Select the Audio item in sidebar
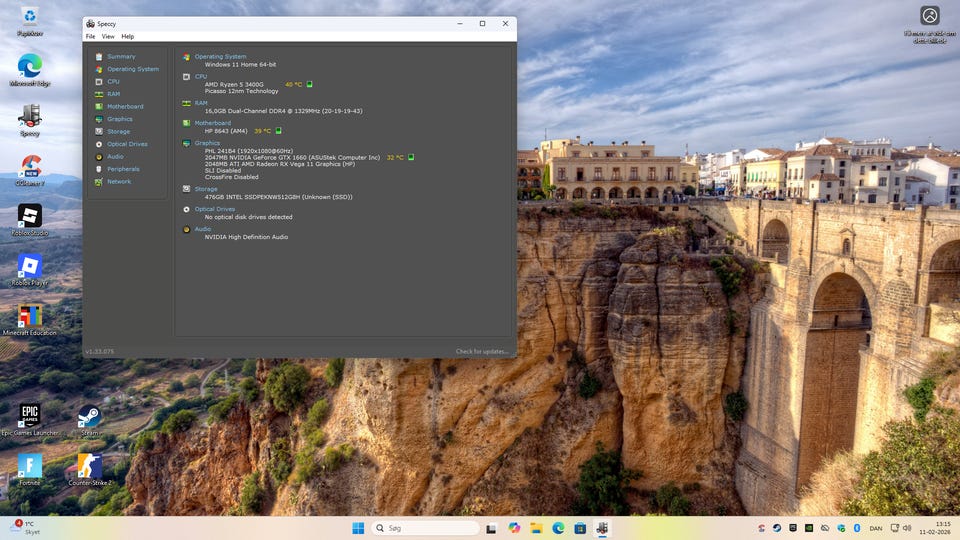Viewport: 960px width, 540px height. 115,156
